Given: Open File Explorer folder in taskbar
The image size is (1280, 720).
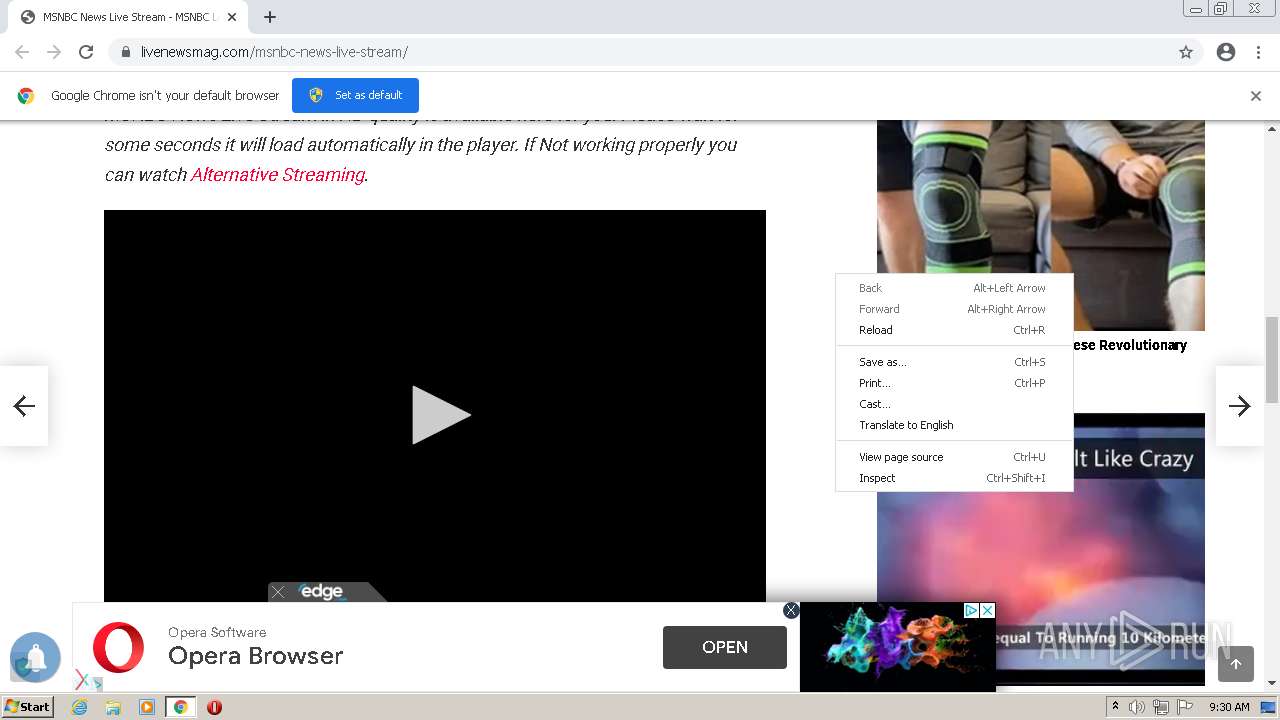Looking at the screenshot, I should (x=113, y=707).
